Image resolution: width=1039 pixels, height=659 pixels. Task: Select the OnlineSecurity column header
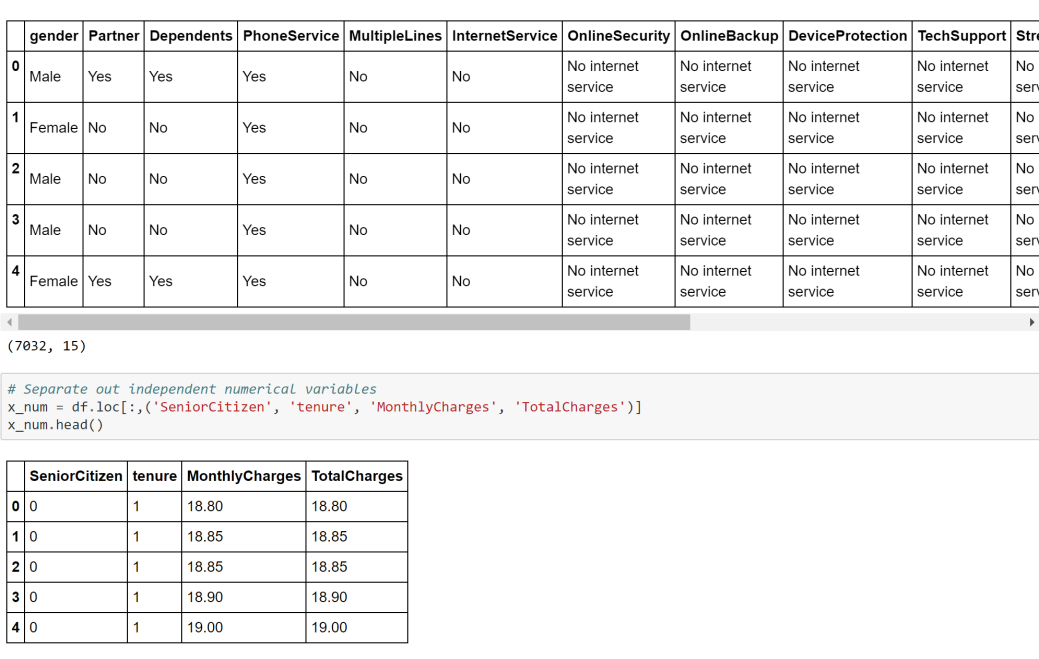(x=619, y=36)
